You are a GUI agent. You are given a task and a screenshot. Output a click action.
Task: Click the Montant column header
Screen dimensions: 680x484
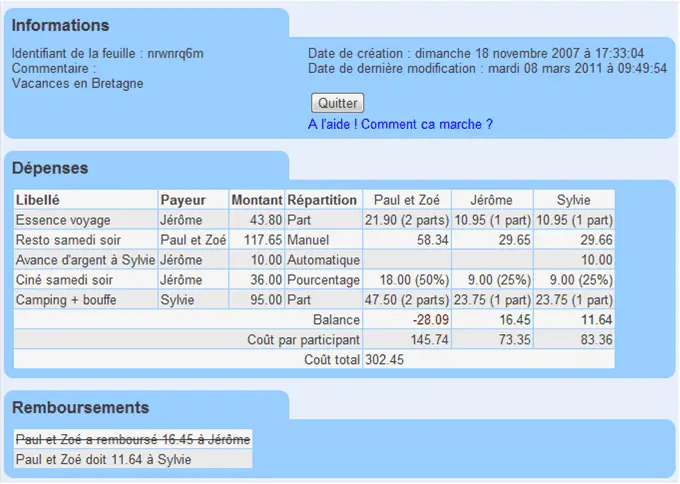pos(257,200)
